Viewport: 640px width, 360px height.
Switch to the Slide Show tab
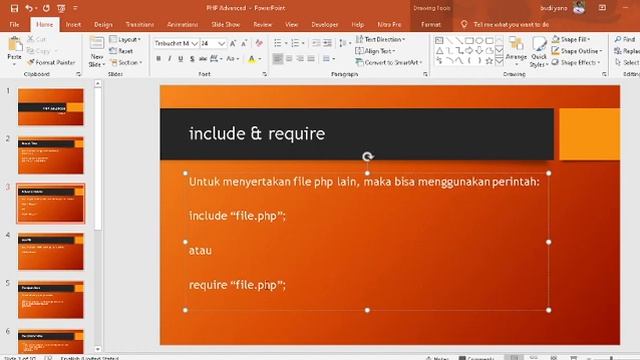click(226, 24)
